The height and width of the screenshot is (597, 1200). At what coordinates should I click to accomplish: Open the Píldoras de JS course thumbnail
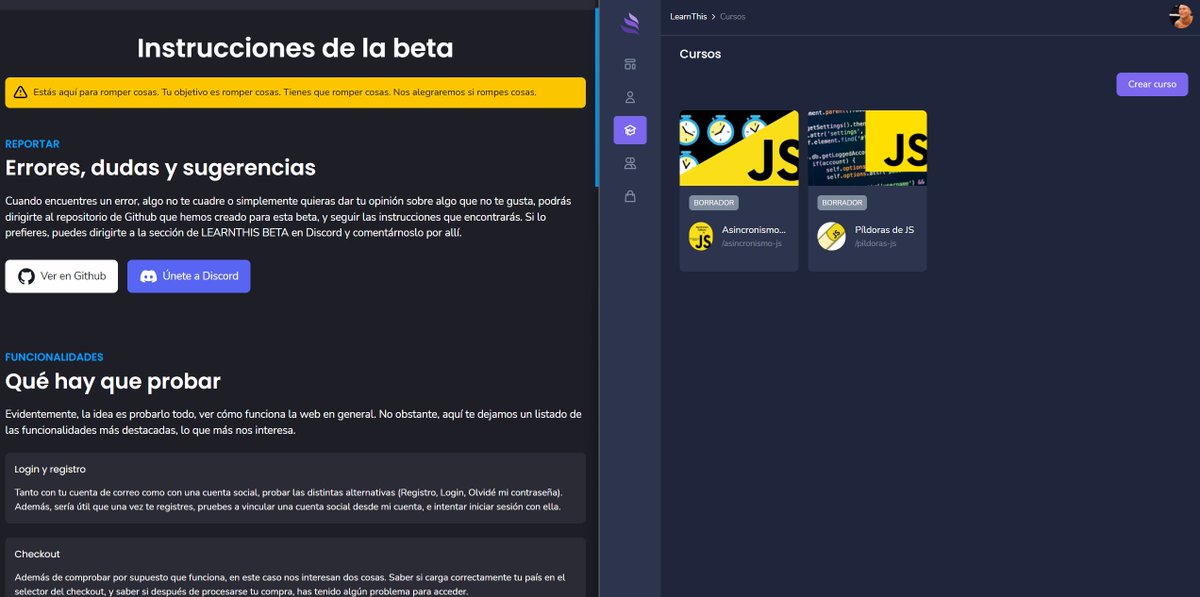point(866,148)
